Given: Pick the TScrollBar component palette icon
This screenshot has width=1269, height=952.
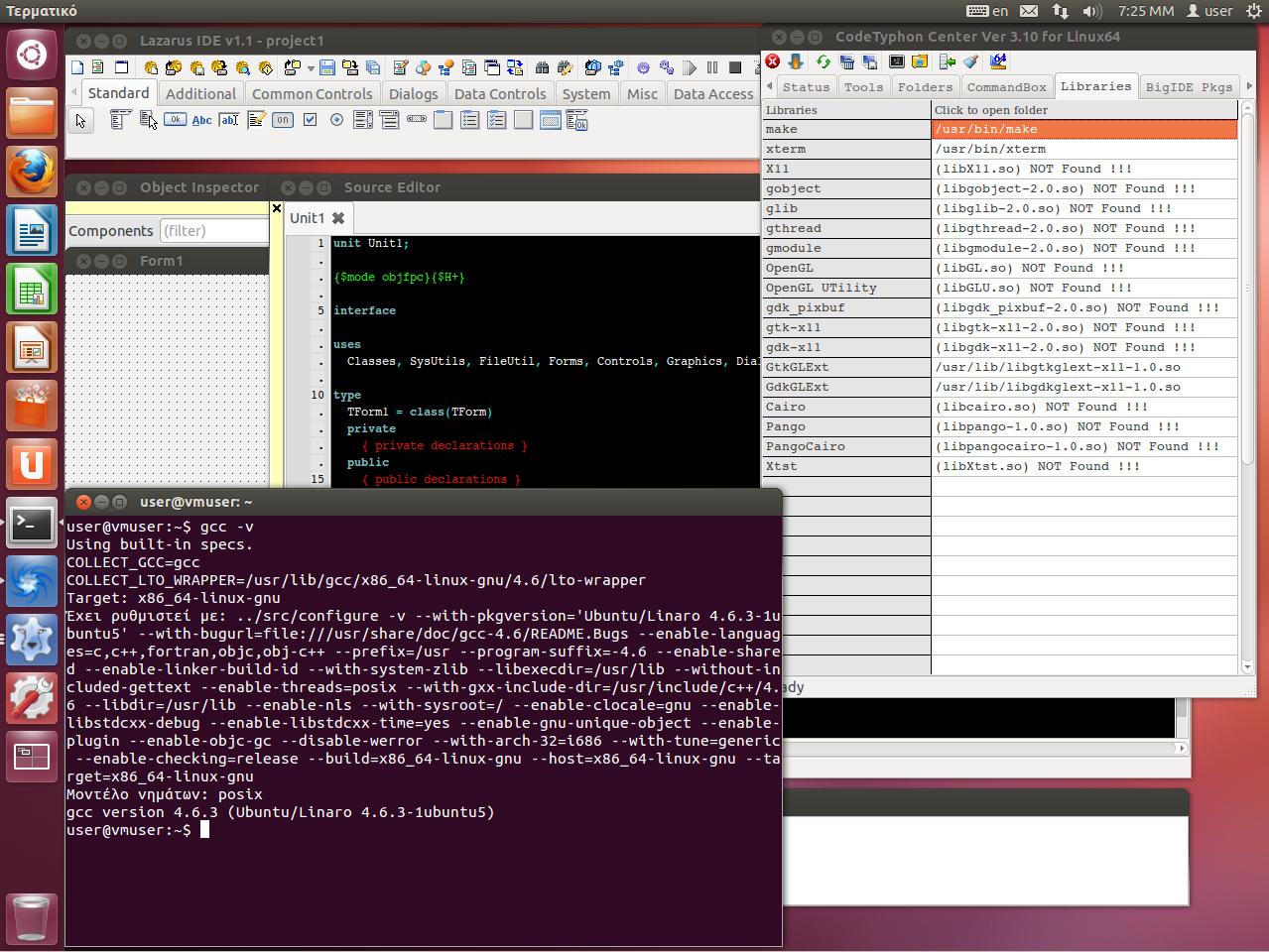Looking at the screenshot, I should tap(417, 119).
